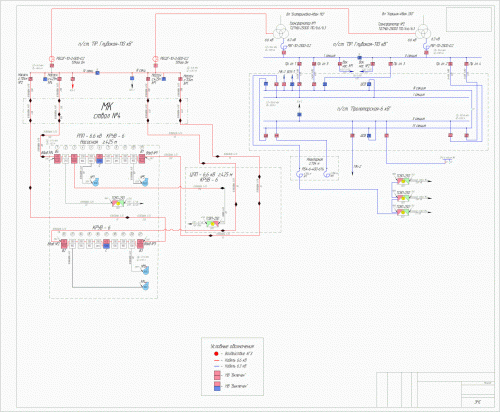The height and width of the screenshot is (412, 500).
Task: Click the left red circular reactor symbol
Action: (x=52, y=59)
